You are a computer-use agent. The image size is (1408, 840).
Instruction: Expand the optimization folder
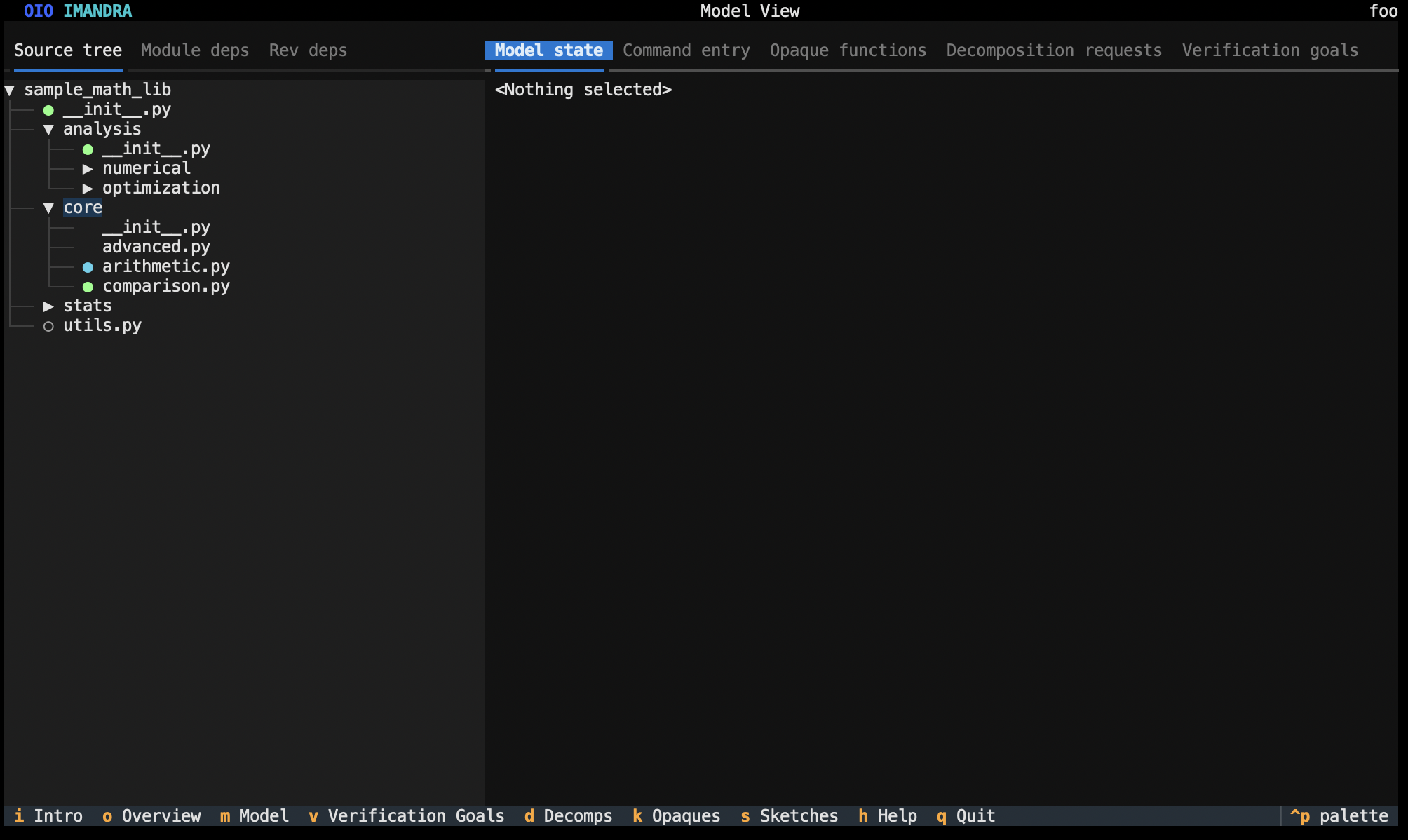click(x=88, y=188)
